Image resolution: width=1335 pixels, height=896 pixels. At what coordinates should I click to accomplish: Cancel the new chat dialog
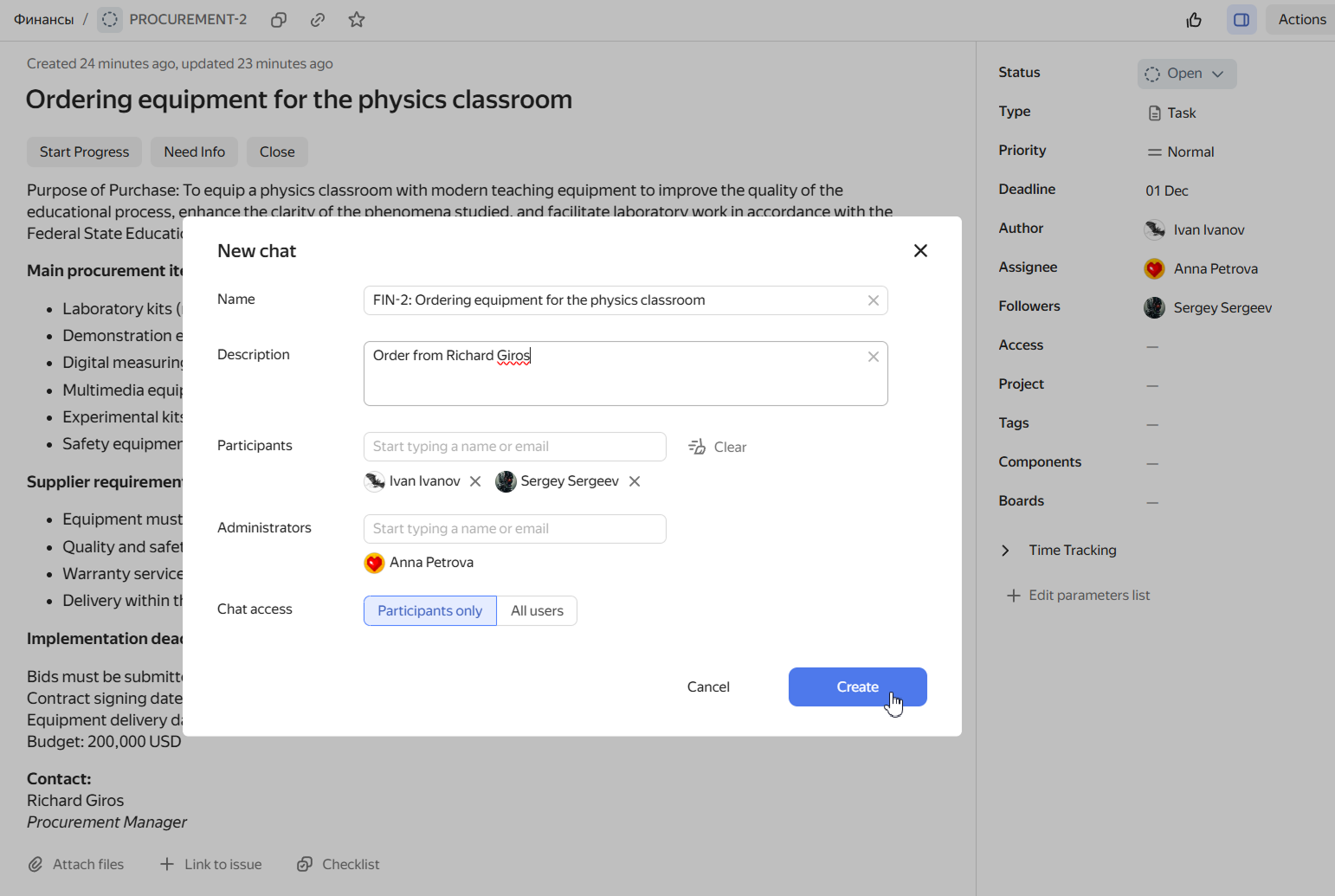(708, 687)
